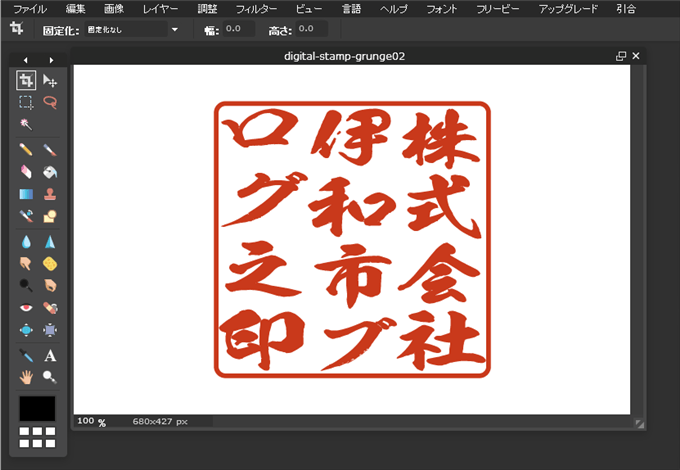Select the Sharpen cone tool
This screenshot has height=470, width=680.
50,242
